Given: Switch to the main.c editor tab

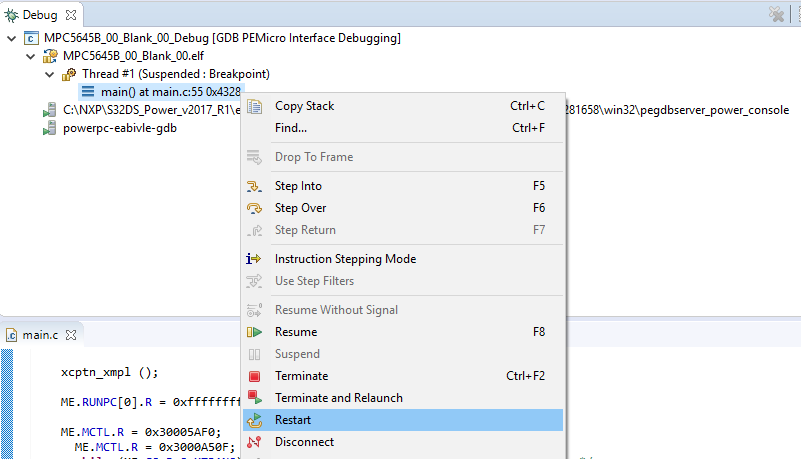Looking at the screenshot, I should point(40,335).
